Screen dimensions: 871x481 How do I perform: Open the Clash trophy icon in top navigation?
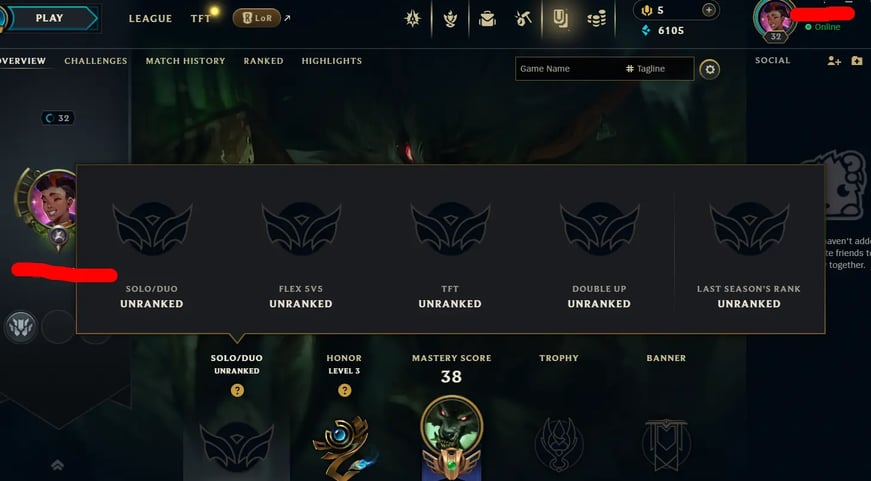[450, 19]
